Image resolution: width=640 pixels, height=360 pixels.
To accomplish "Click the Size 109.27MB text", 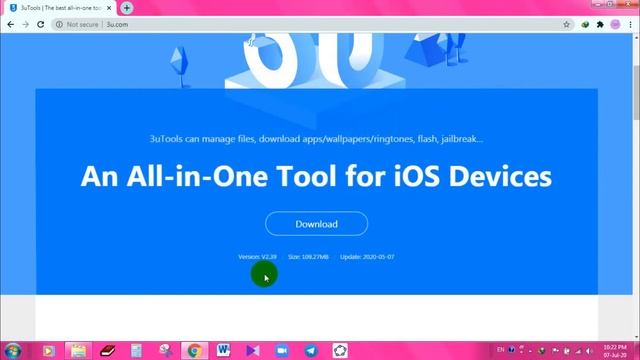I will (x=308, y=257).
